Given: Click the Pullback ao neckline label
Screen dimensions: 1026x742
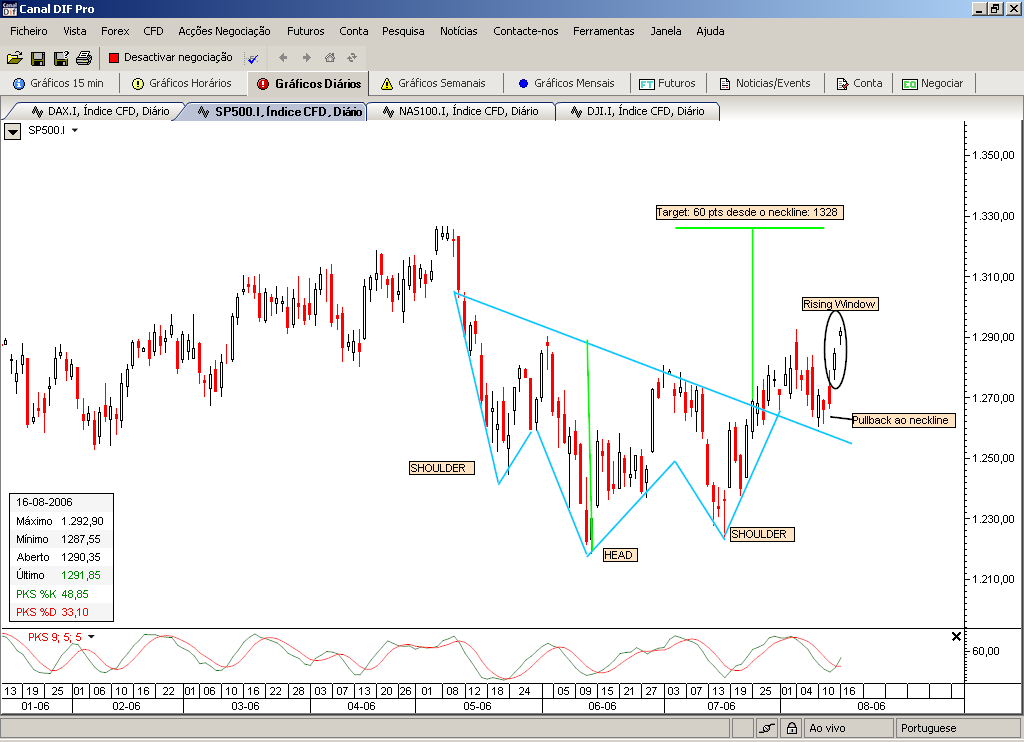Looking at the screenshot, I should [903, 421].
